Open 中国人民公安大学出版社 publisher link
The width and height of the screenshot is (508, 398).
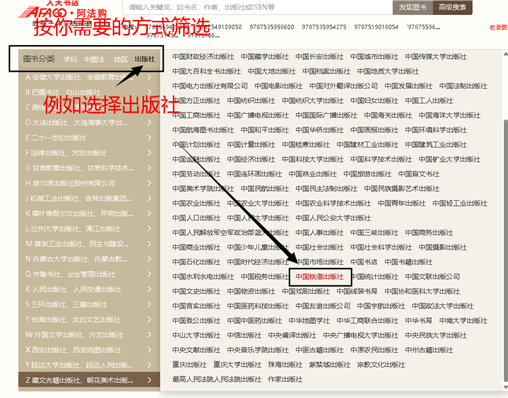(x=333, y=218)
